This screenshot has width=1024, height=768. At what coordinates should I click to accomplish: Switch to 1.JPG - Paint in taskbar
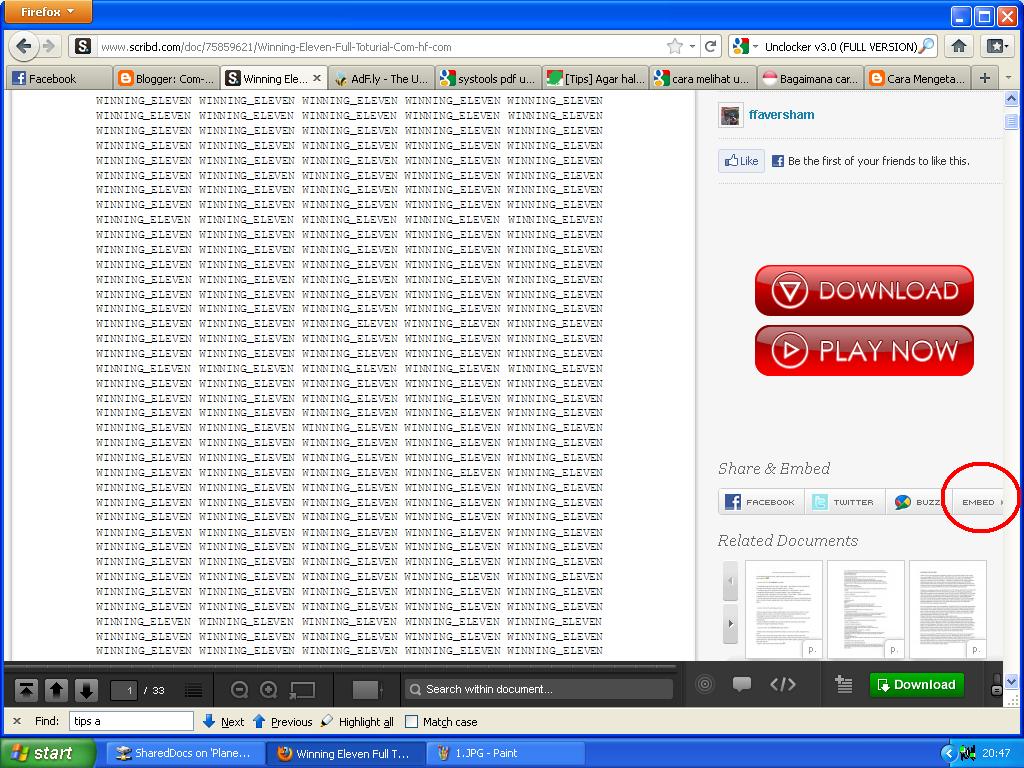(x=504, y=753)
